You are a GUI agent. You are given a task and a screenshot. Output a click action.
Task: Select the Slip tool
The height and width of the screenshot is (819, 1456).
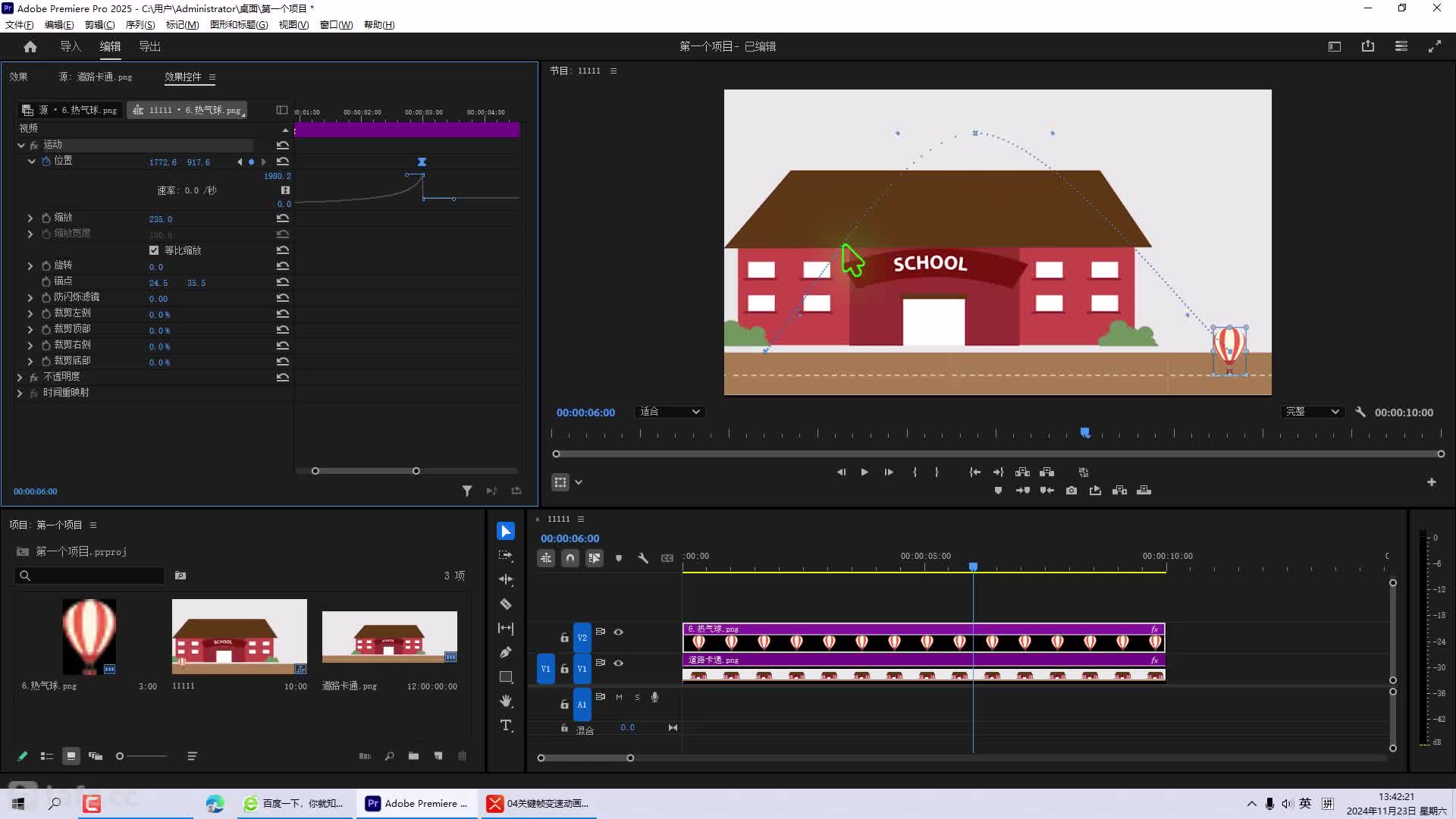[x=506, y=629]
